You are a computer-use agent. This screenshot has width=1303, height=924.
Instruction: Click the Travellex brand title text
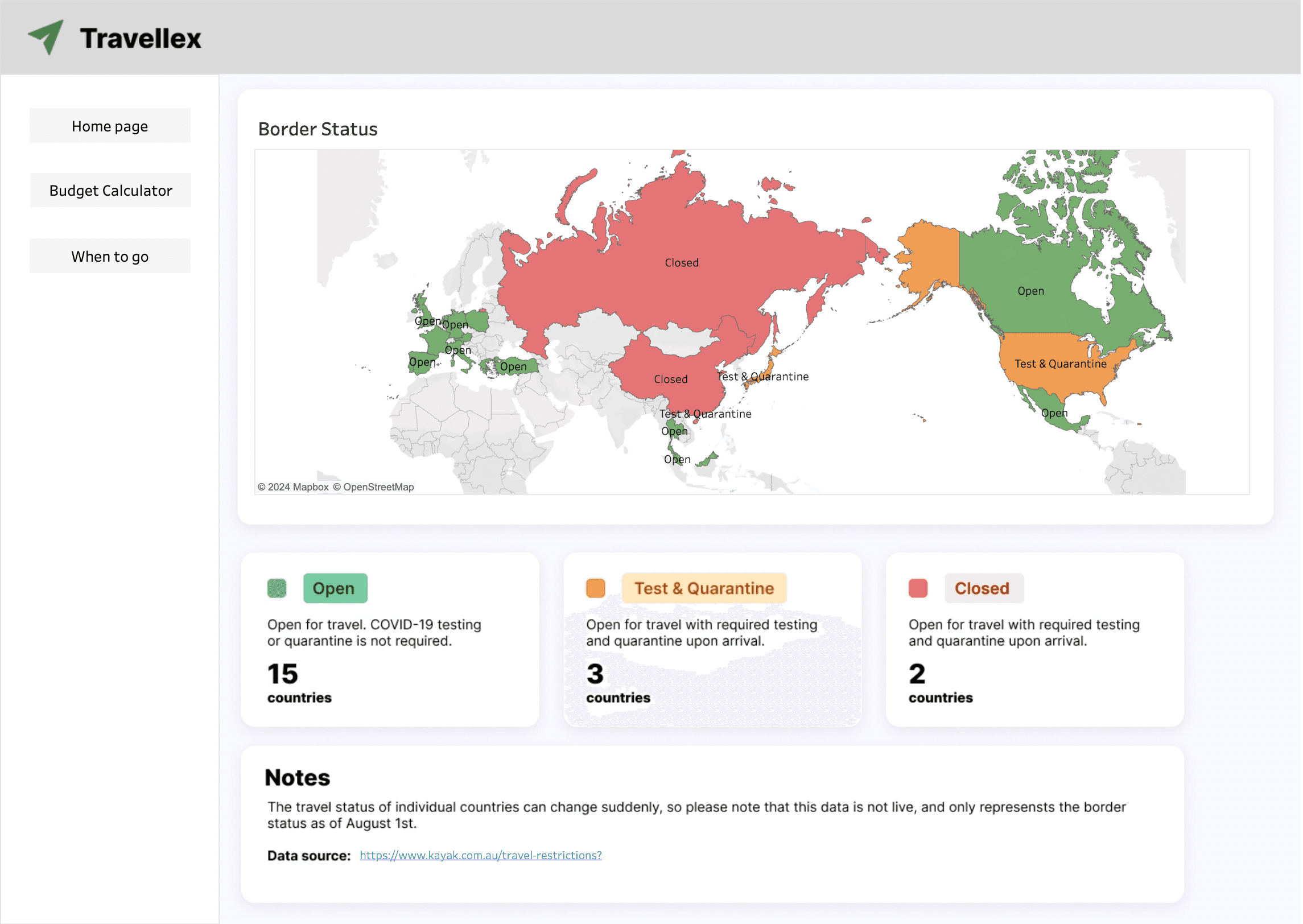coord(141,38)
